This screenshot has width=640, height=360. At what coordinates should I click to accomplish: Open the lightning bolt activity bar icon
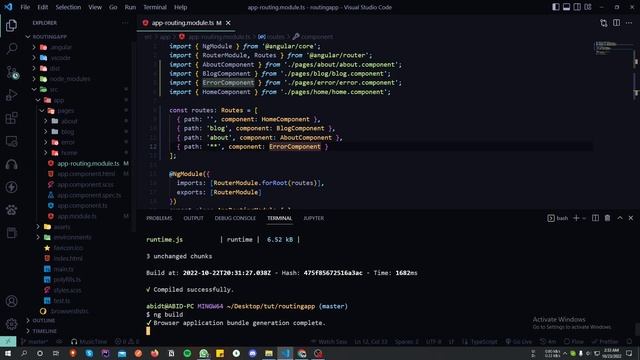11,187
